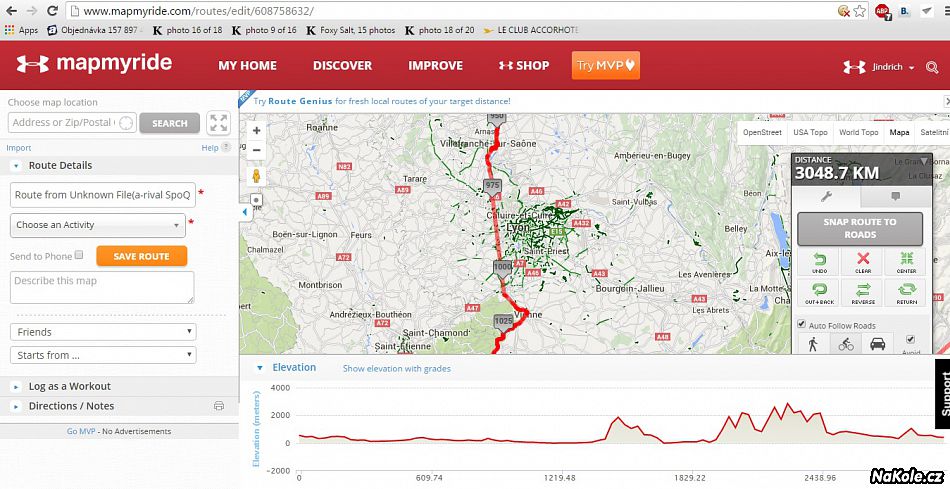This screenshot has height=489, width=950.
Task: Collapse the distance panel triangle
Action: click(923, 161)
